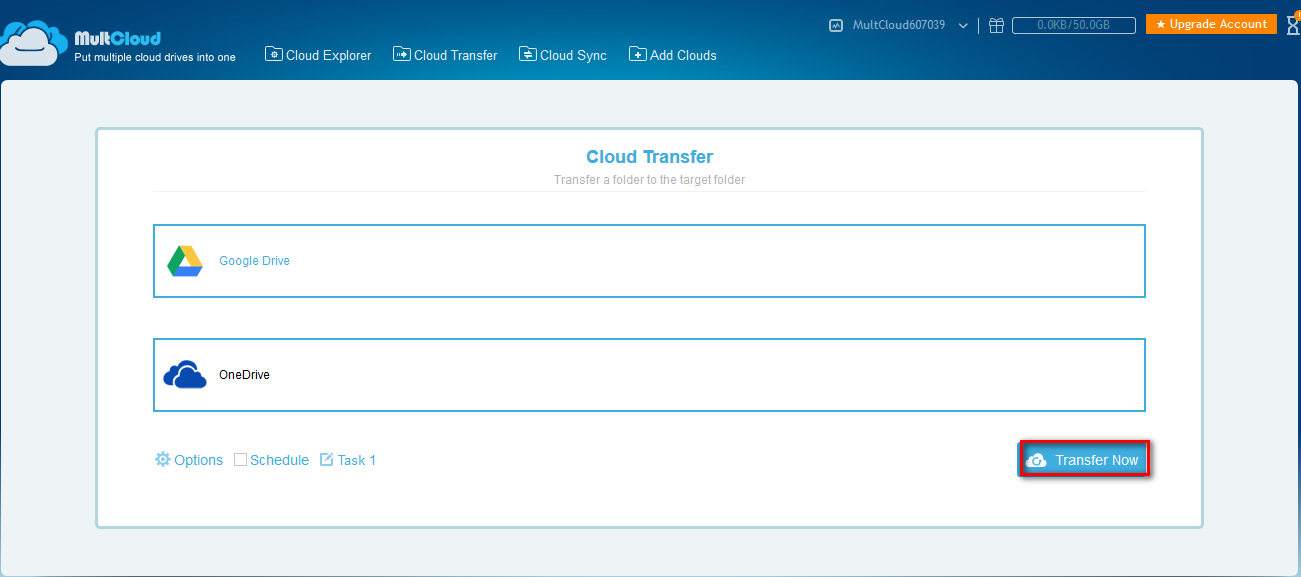The image size is (1301, 577).
Task: Click the OneDrive cloud icon
Action: pyautogui.click(x=185, y=375)
